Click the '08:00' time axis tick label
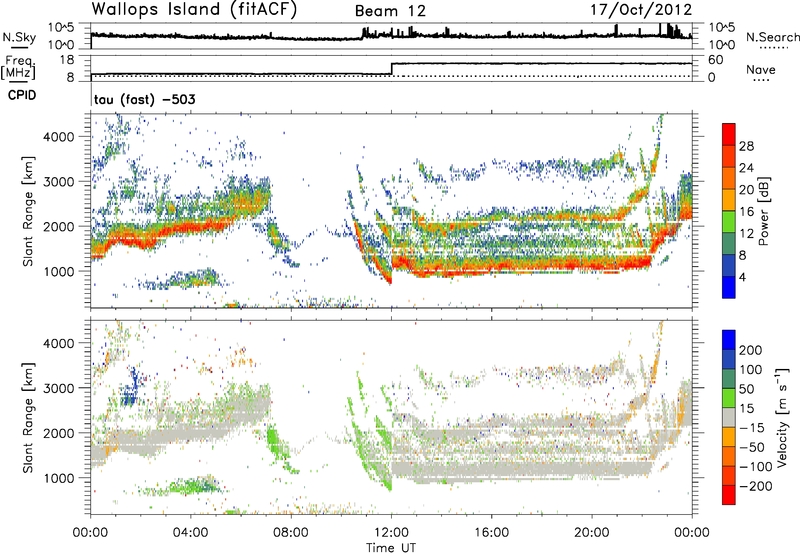The image size is (800, 554). click(291, 533)
